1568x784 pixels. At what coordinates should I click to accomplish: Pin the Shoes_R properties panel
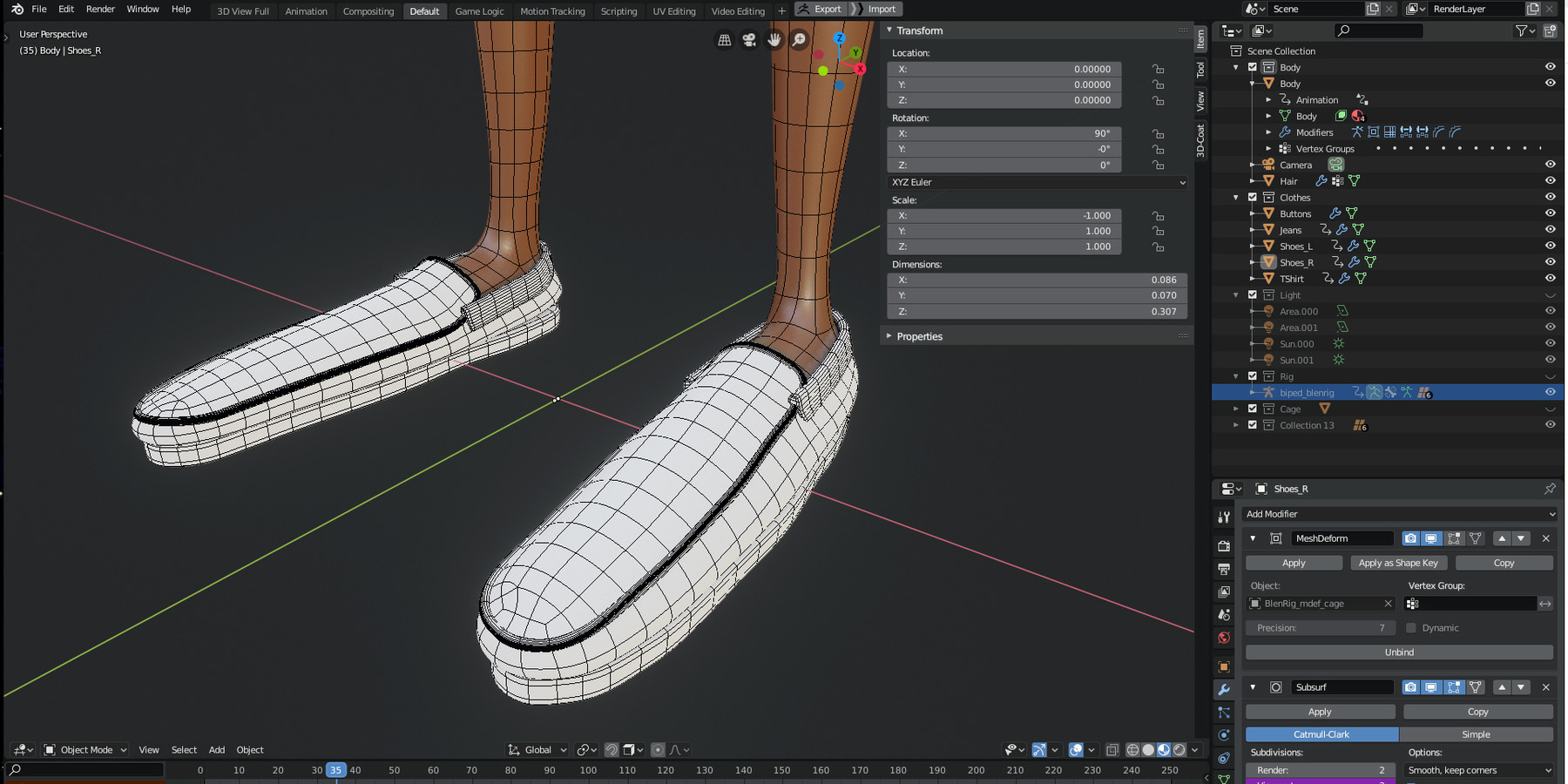point(1549,489)
